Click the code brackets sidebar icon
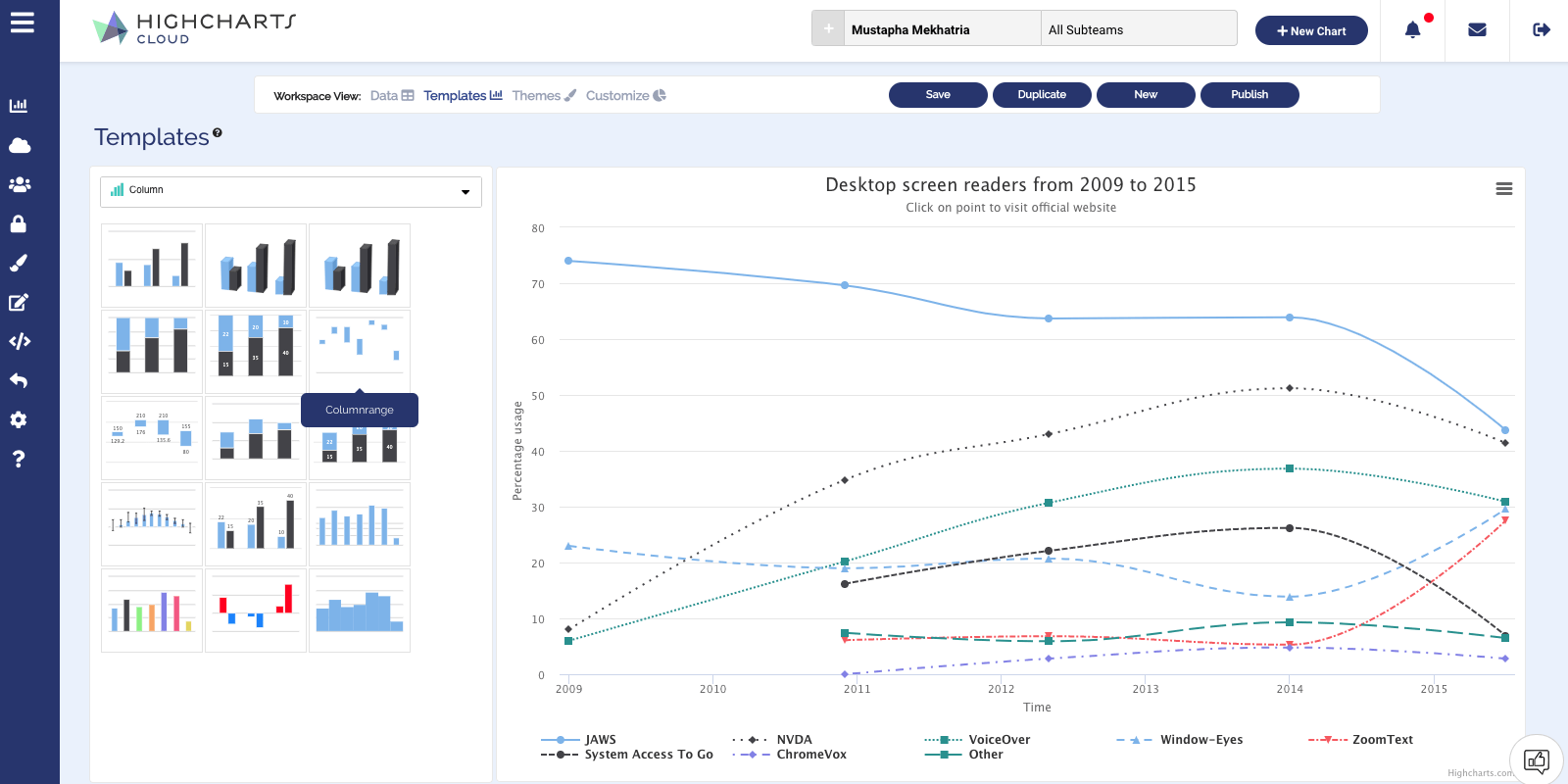Viewport: 1568px width, 784px height. (x=19, y=342)
